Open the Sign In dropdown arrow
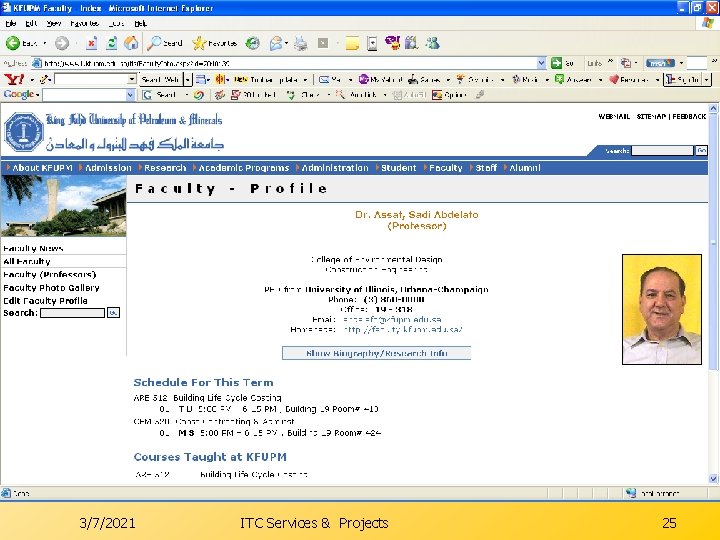The height and width of the screenshot is (540, 720). click(x=707, y=79)
